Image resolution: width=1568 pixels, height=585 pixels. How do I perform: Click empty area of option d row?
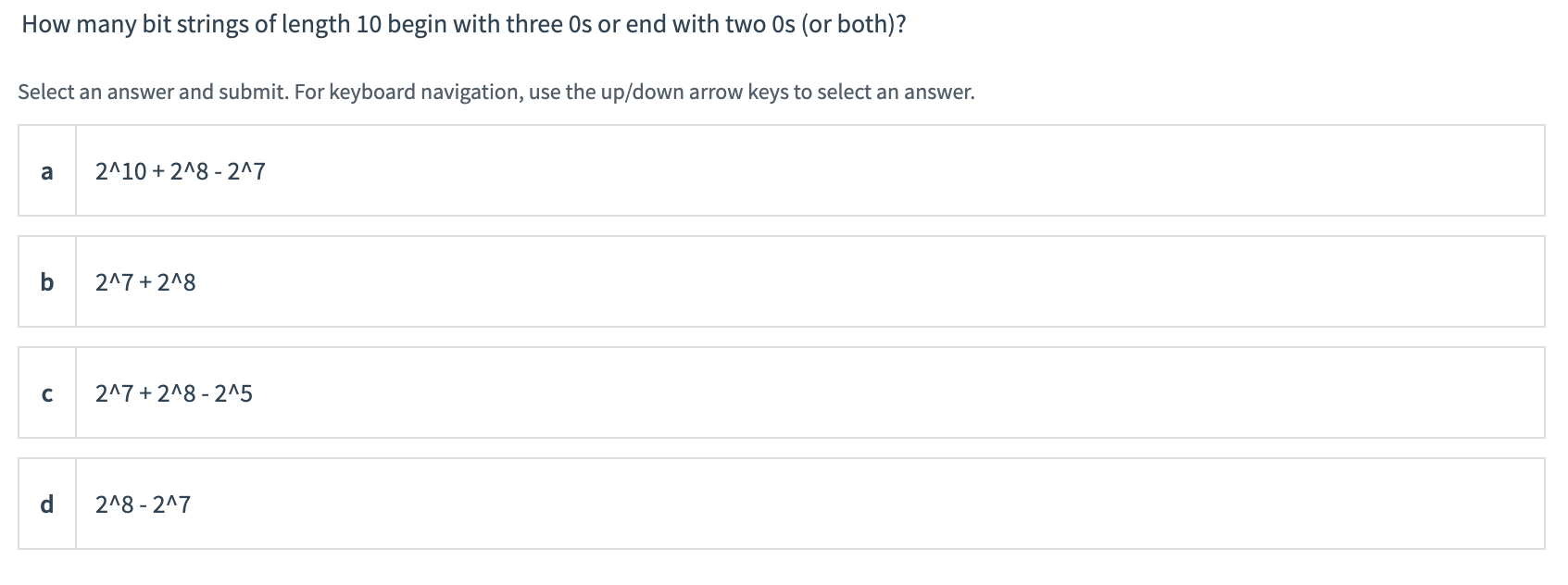point(866,504)
